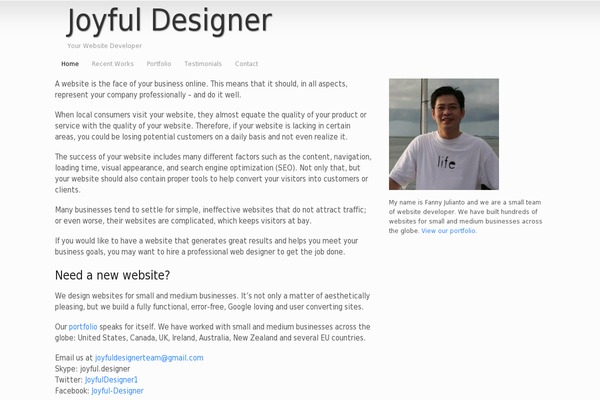Click the paragraph starting 'We design websites'
Image resolution: width=600 pixels, height=400 pixels.
point(212,301)
